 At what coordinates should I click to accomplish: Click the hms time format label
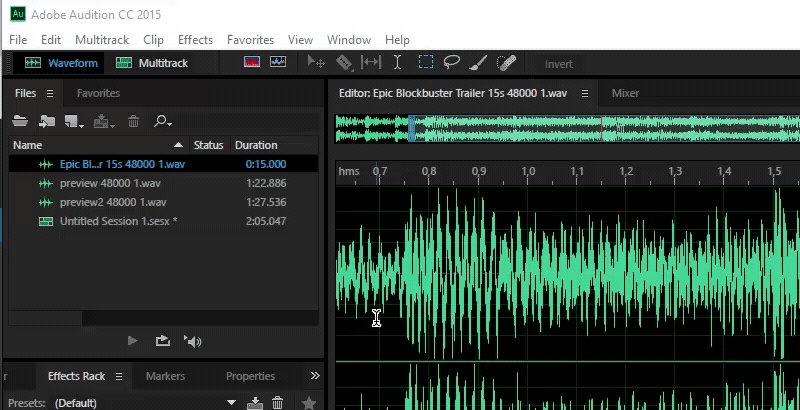click(x=349, y=171)
